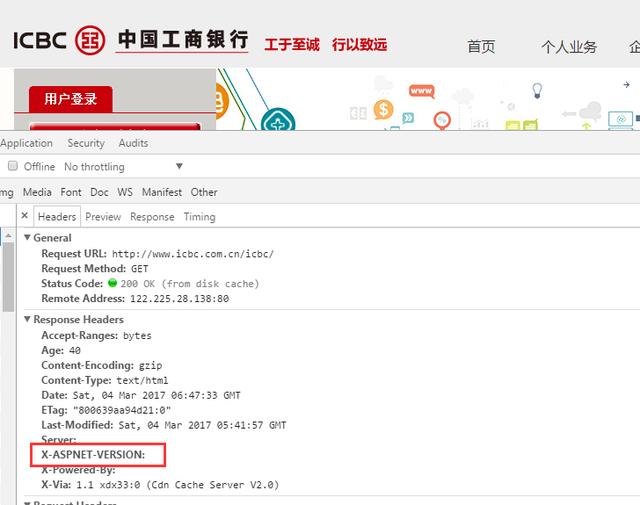Click the 中国工商银行 logo text
The width and height of the screenshot is (640, 505).
[182, 40]
